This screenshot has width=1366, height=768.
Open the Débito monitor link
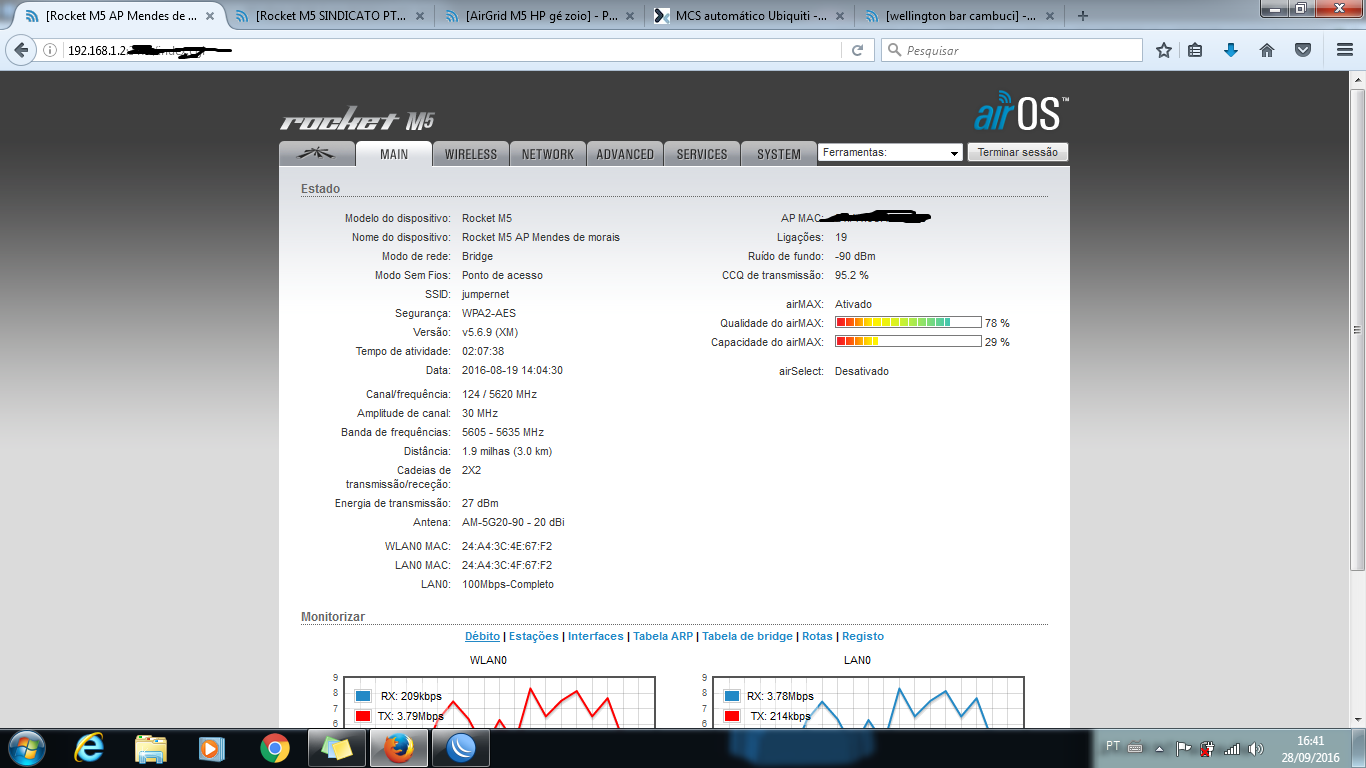tap(482, 636)
